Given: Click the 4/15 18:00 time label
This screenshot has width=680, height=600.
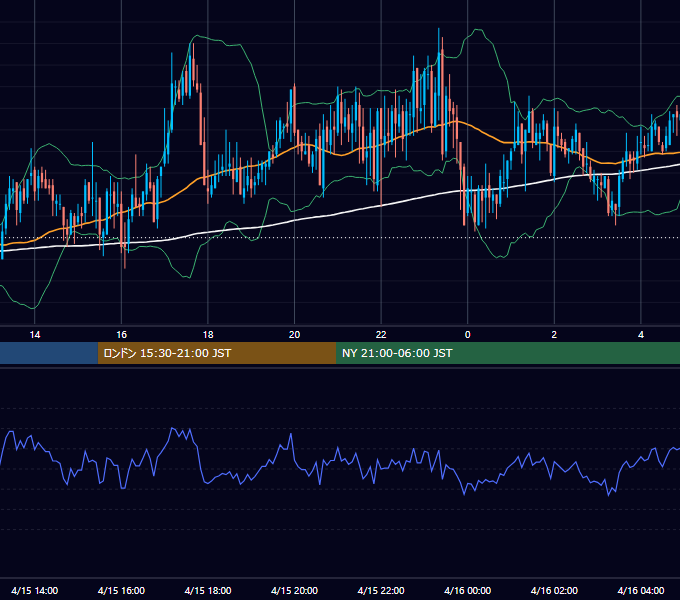Looking at the screenshot, I should (x=208, y=590).
